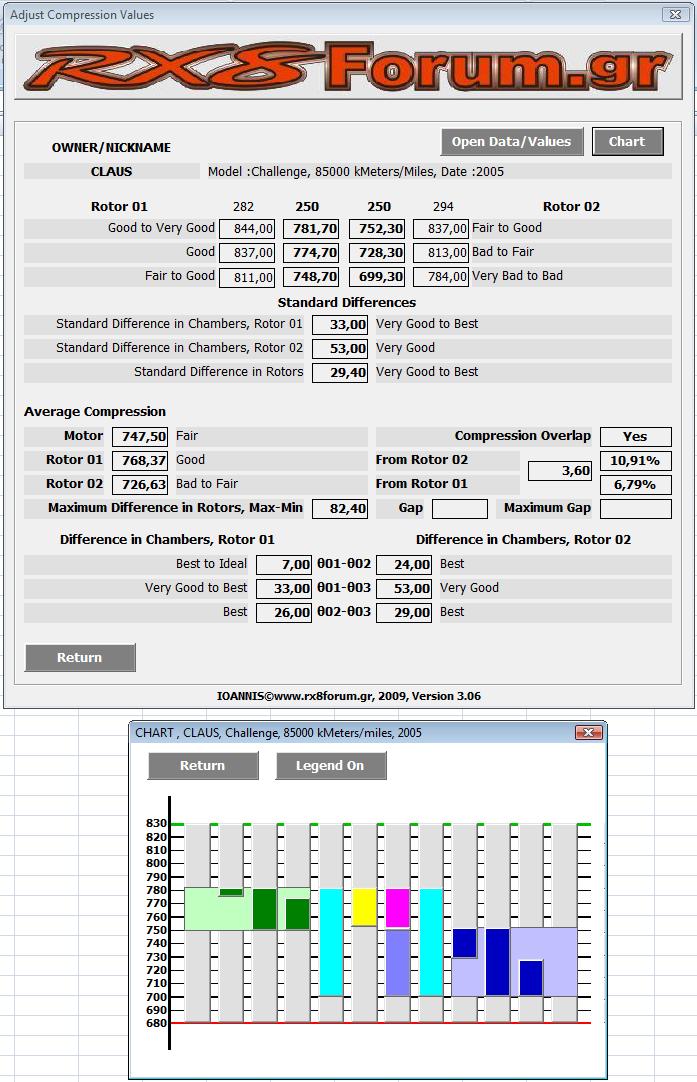Open the Chart view button

(627, 141)
